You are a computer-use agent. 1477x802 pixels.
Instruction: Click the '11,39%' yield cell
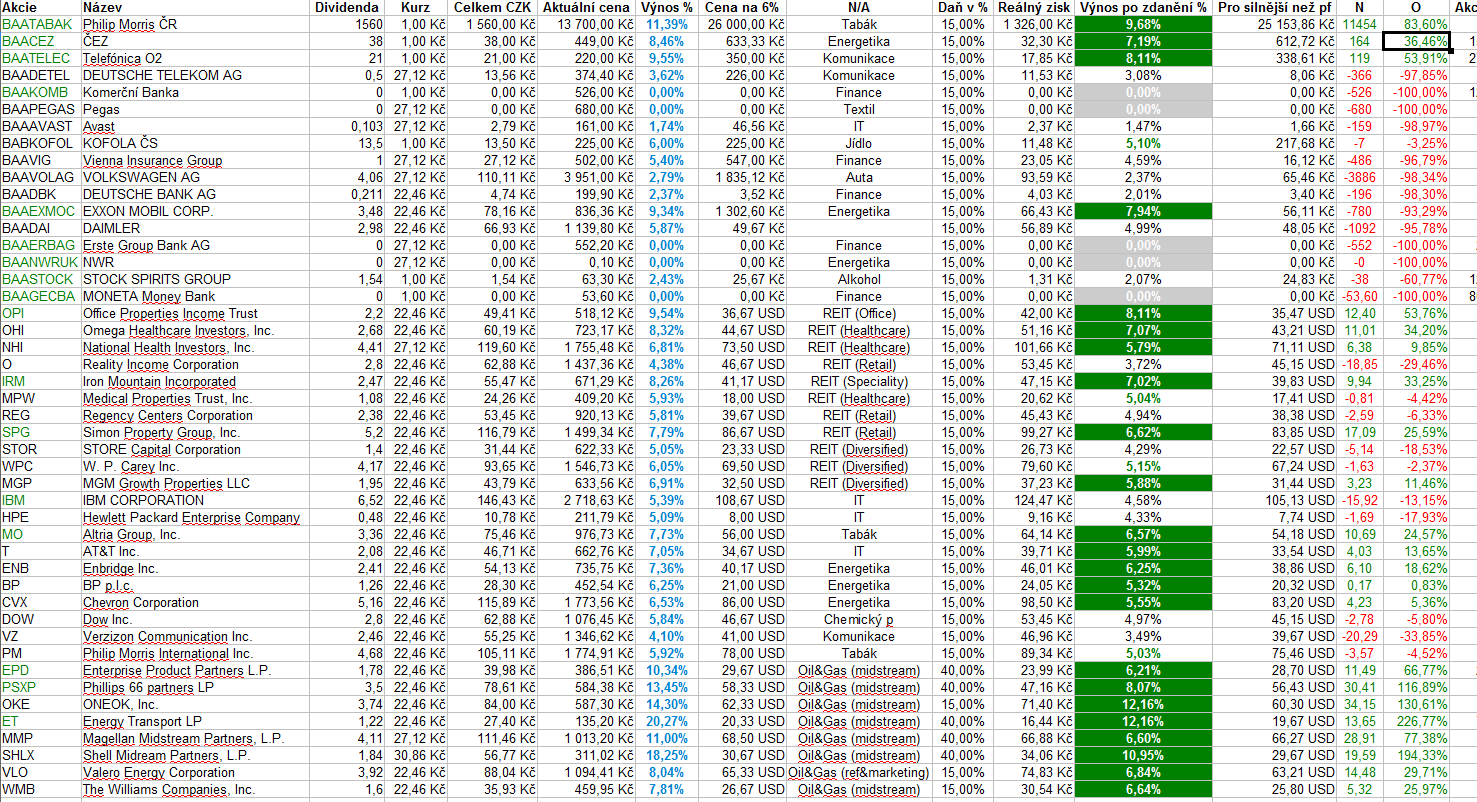coord(666,24)
